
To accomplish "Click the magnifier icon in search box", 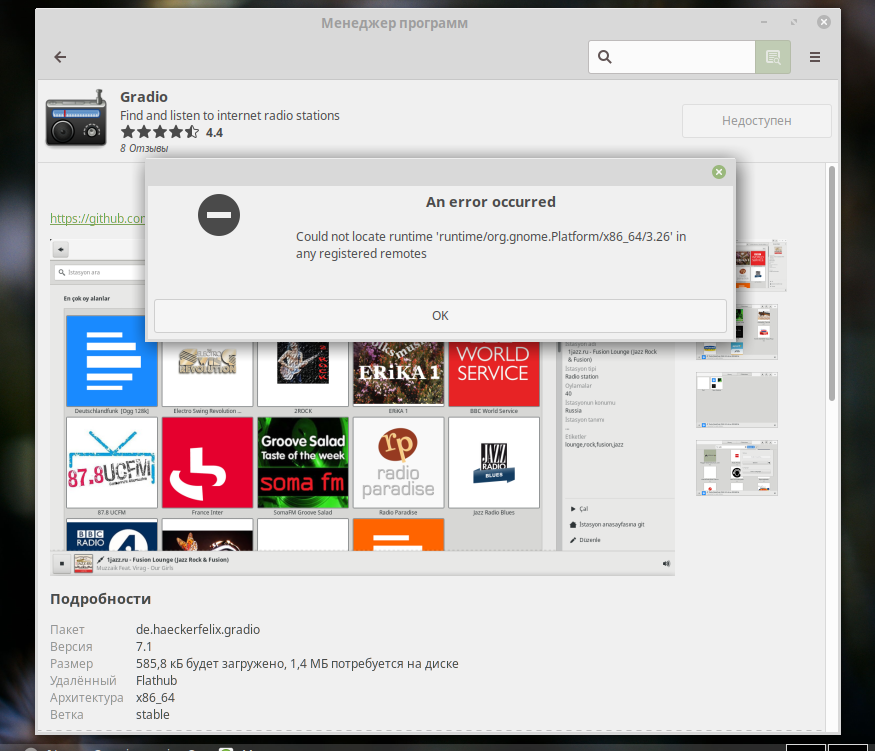I will coord(605,57).
